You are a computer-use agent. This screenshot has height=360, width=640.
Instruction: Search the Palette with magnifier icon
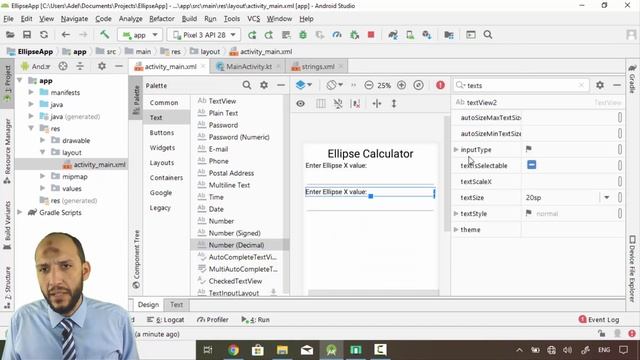pos(247,85)
